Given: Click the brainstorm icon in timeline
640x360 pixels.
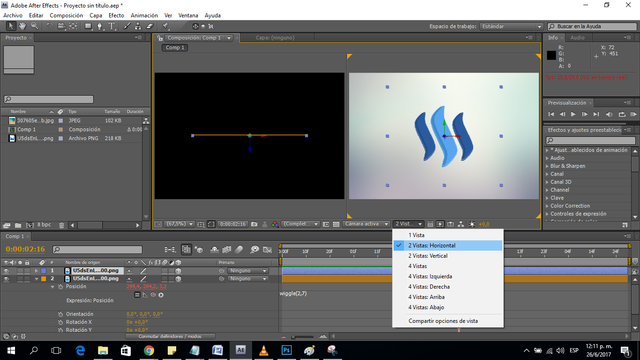Looking at the screenshot, I should click(254, 249).
